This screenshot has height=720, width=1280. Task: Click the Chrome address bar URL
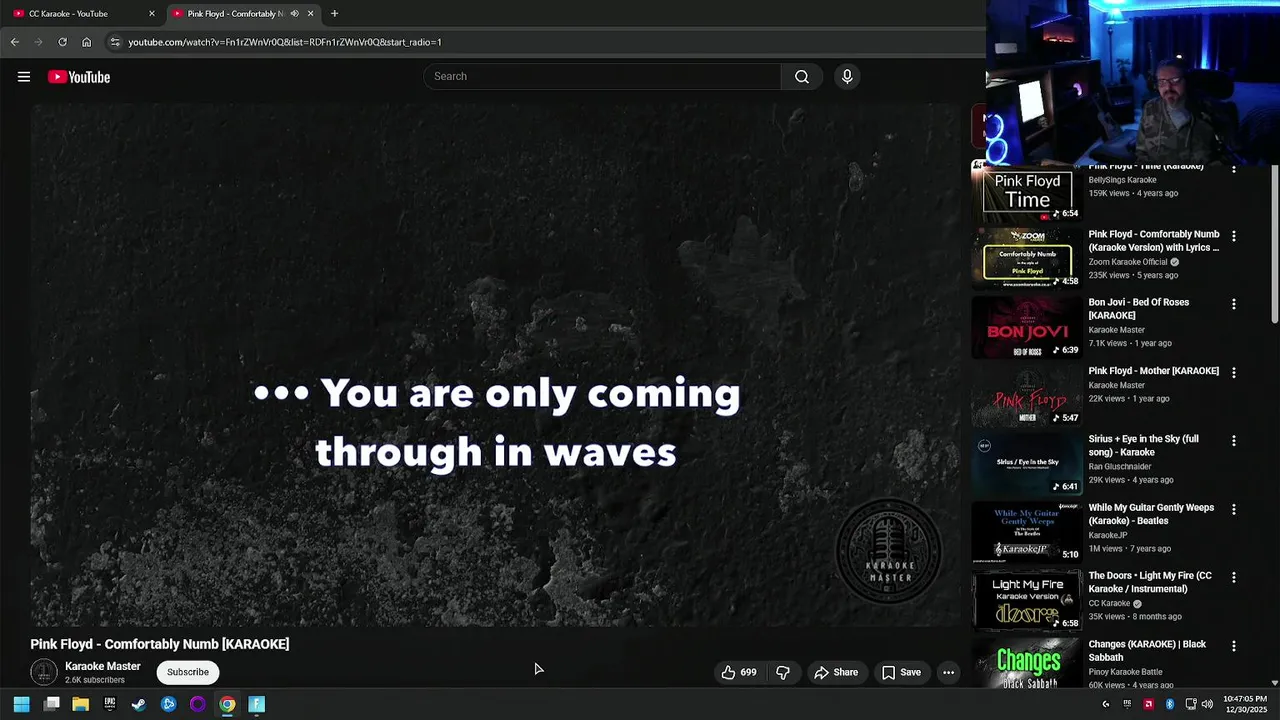285,42
